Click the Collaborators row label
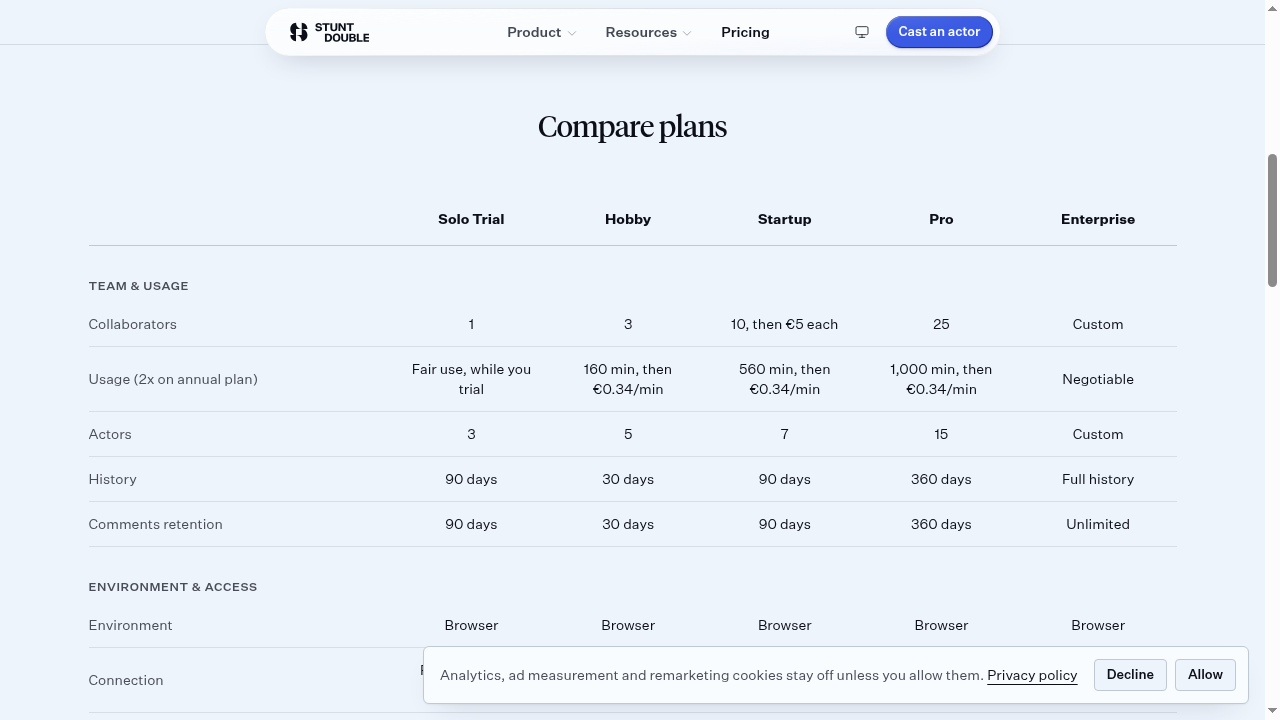 132,324
